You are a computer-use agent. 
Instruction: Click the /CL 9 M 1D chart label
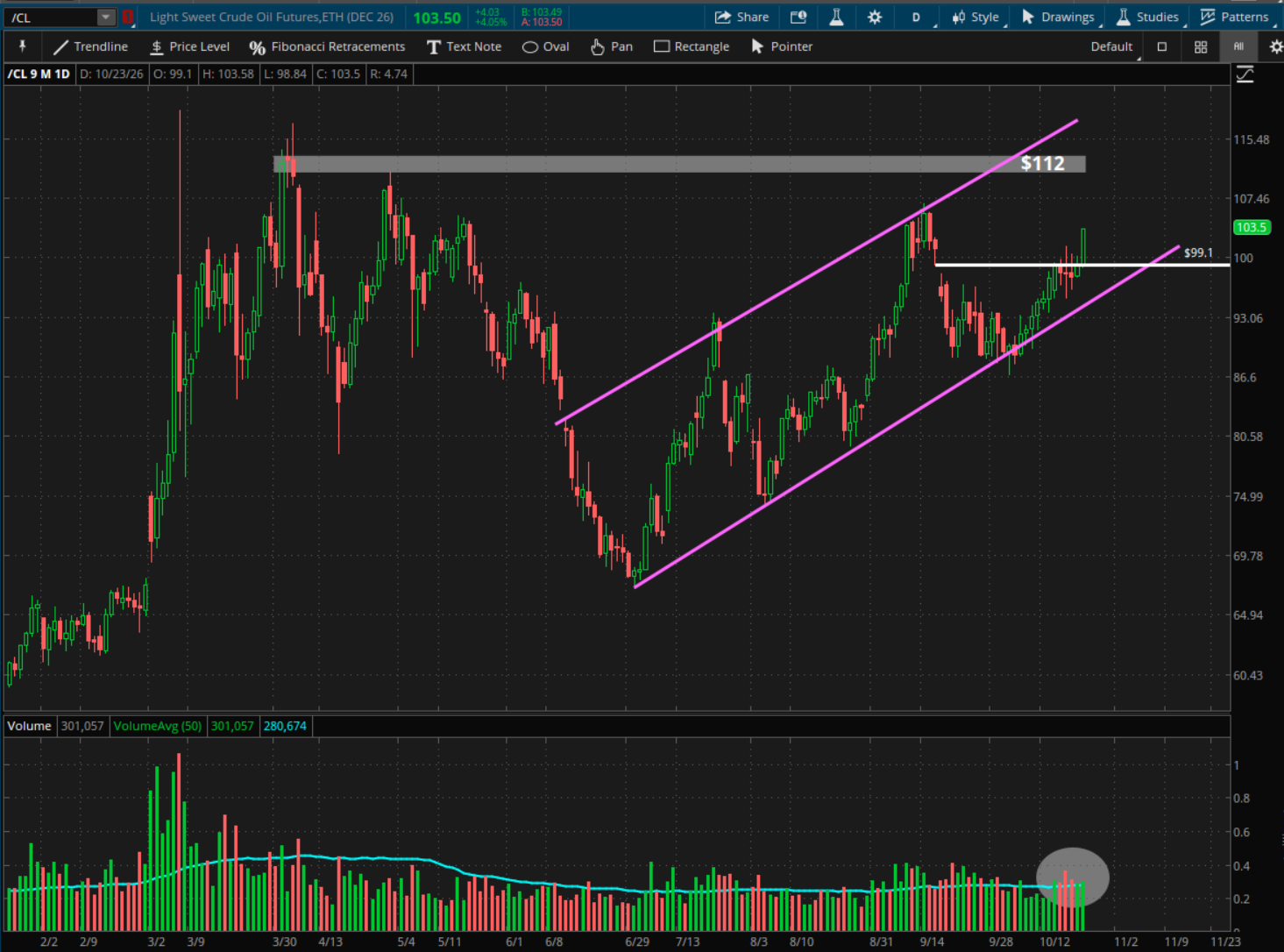(39, 74)
